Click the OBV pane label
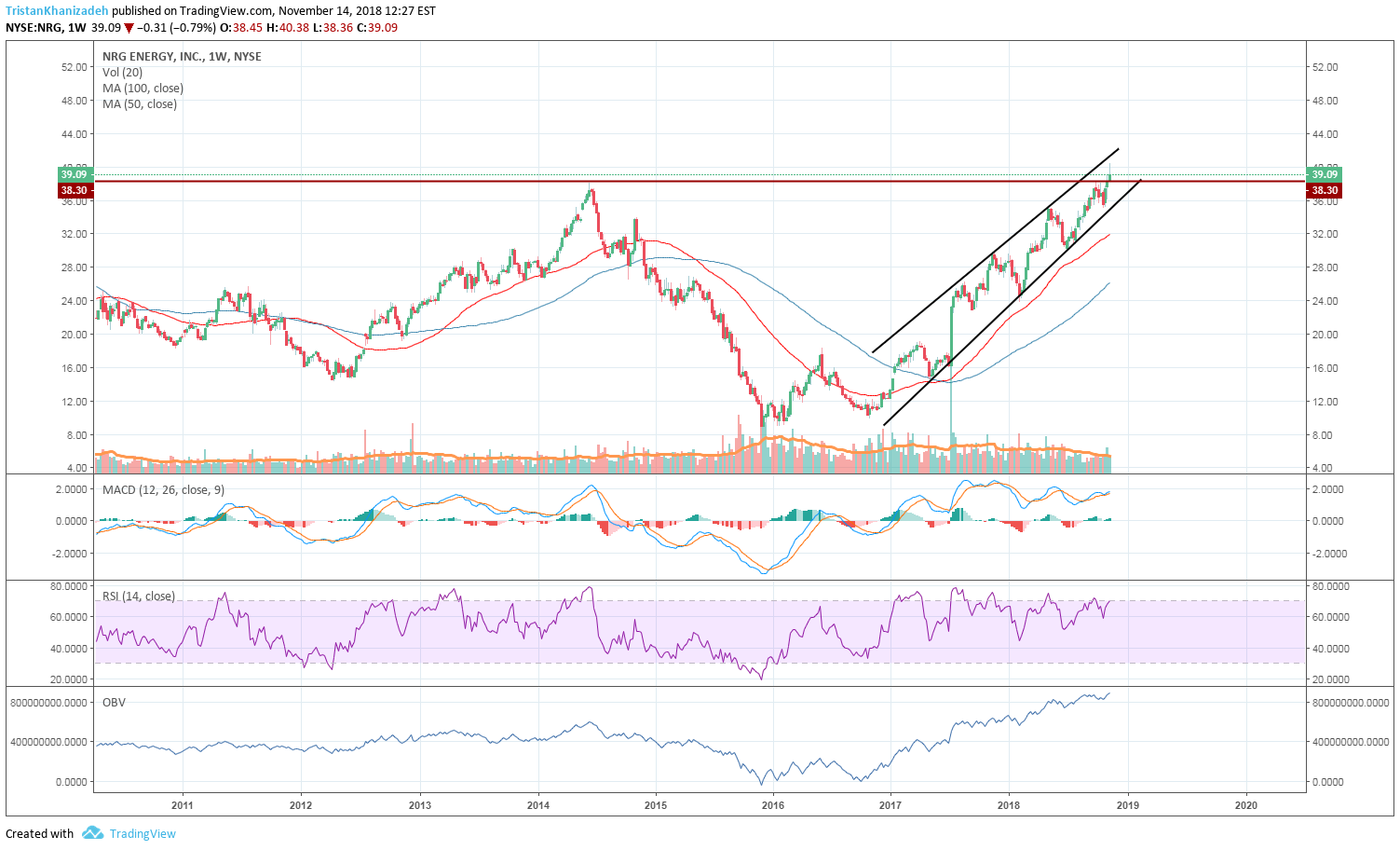1400x850 pixels. (114, 703)
